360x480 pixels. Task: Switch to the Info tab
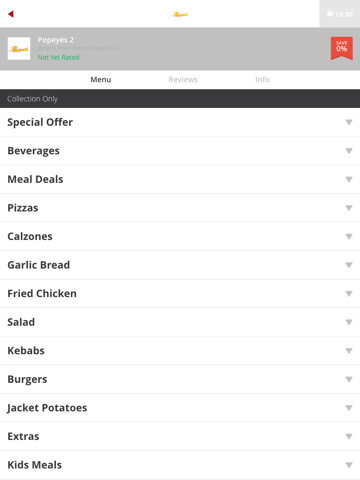(x=262, y=80)
